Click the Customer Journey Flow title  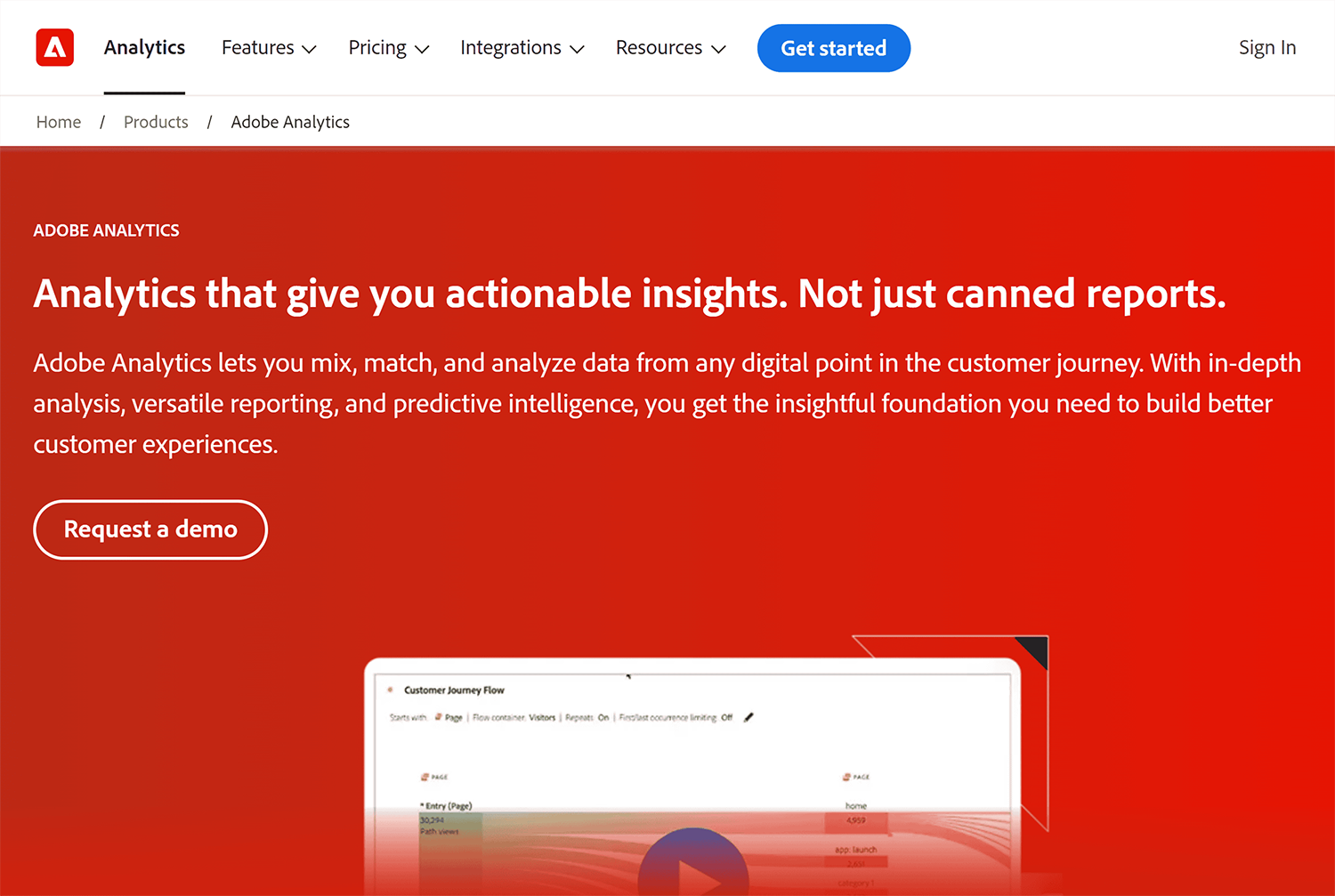[454, 690]
